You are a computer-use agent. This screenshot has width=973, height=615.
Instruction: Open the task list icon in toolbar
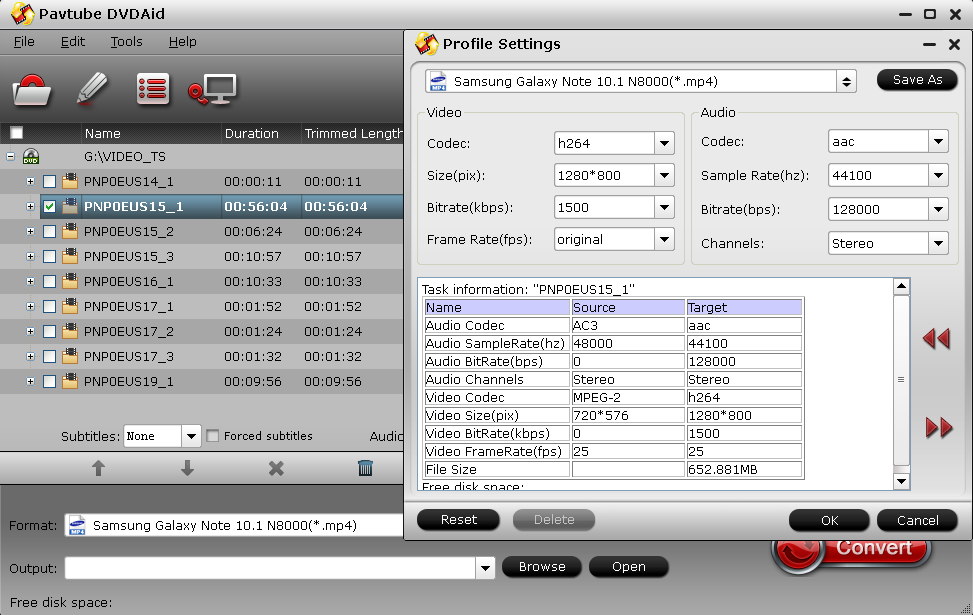(x=153, y=89)
